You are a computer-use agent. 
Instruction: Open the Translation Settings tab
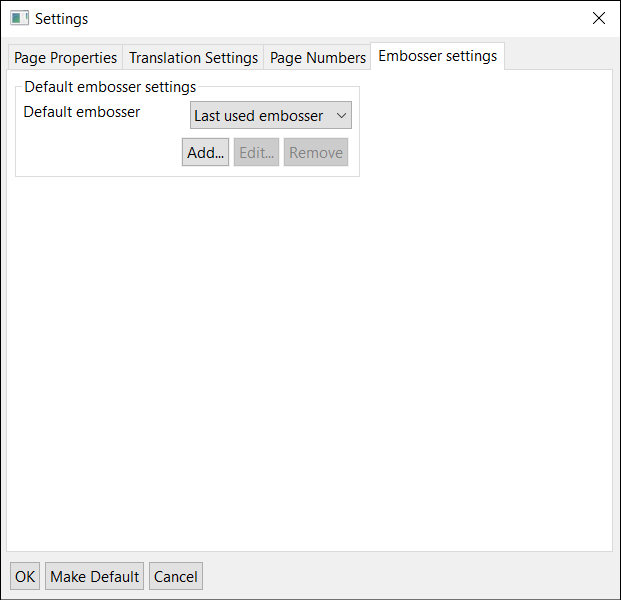(x=193, y=58)
